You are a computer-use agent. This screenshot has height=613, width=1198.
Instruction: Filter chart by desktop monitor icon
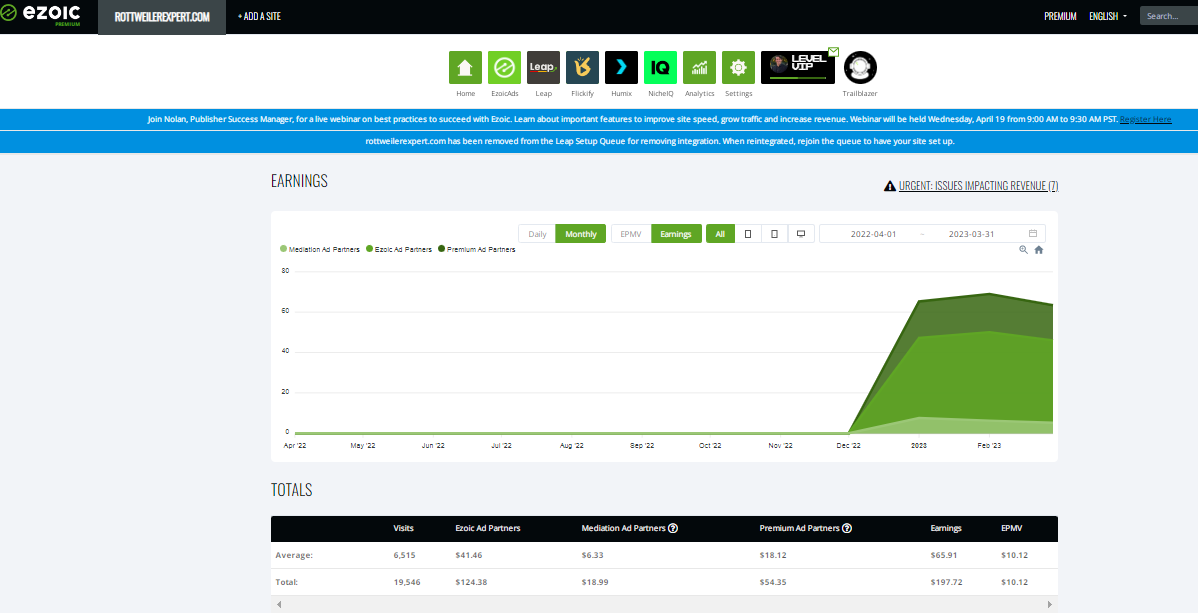801,234
